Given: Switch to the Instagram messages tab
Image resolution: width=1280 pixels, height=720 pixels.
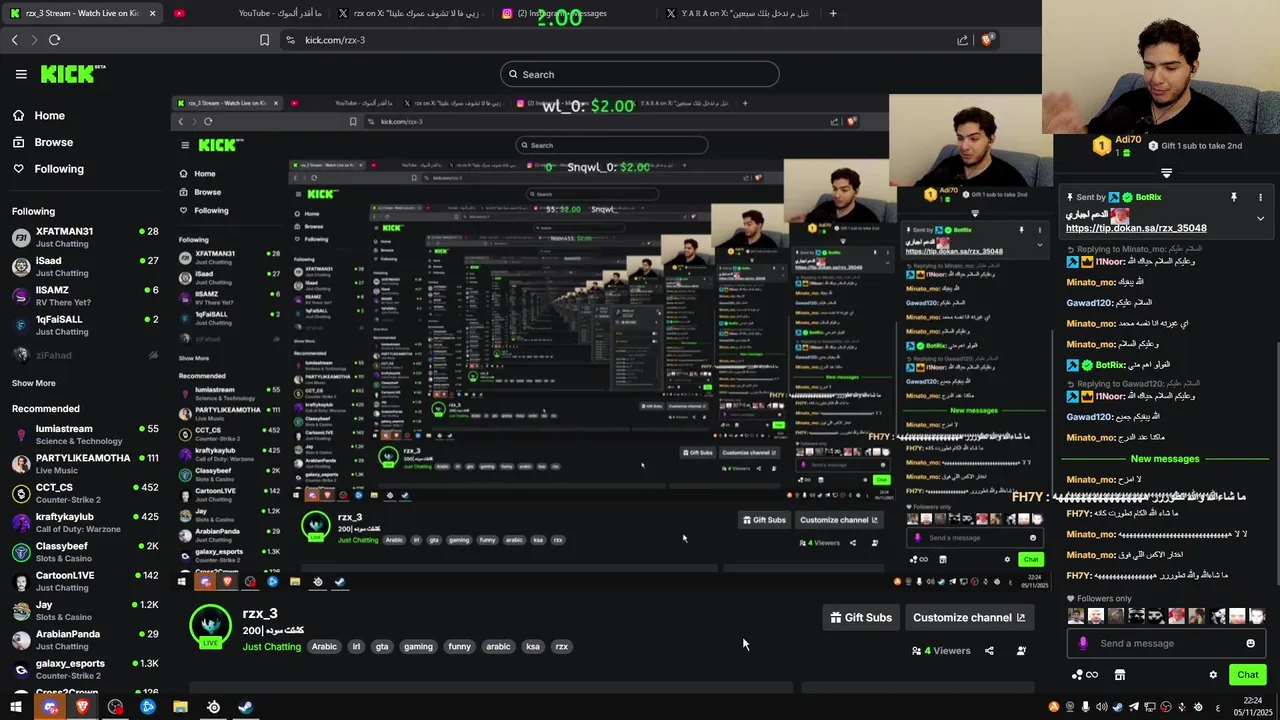Looking at the screenshot, I should click(x=568, y=13).
